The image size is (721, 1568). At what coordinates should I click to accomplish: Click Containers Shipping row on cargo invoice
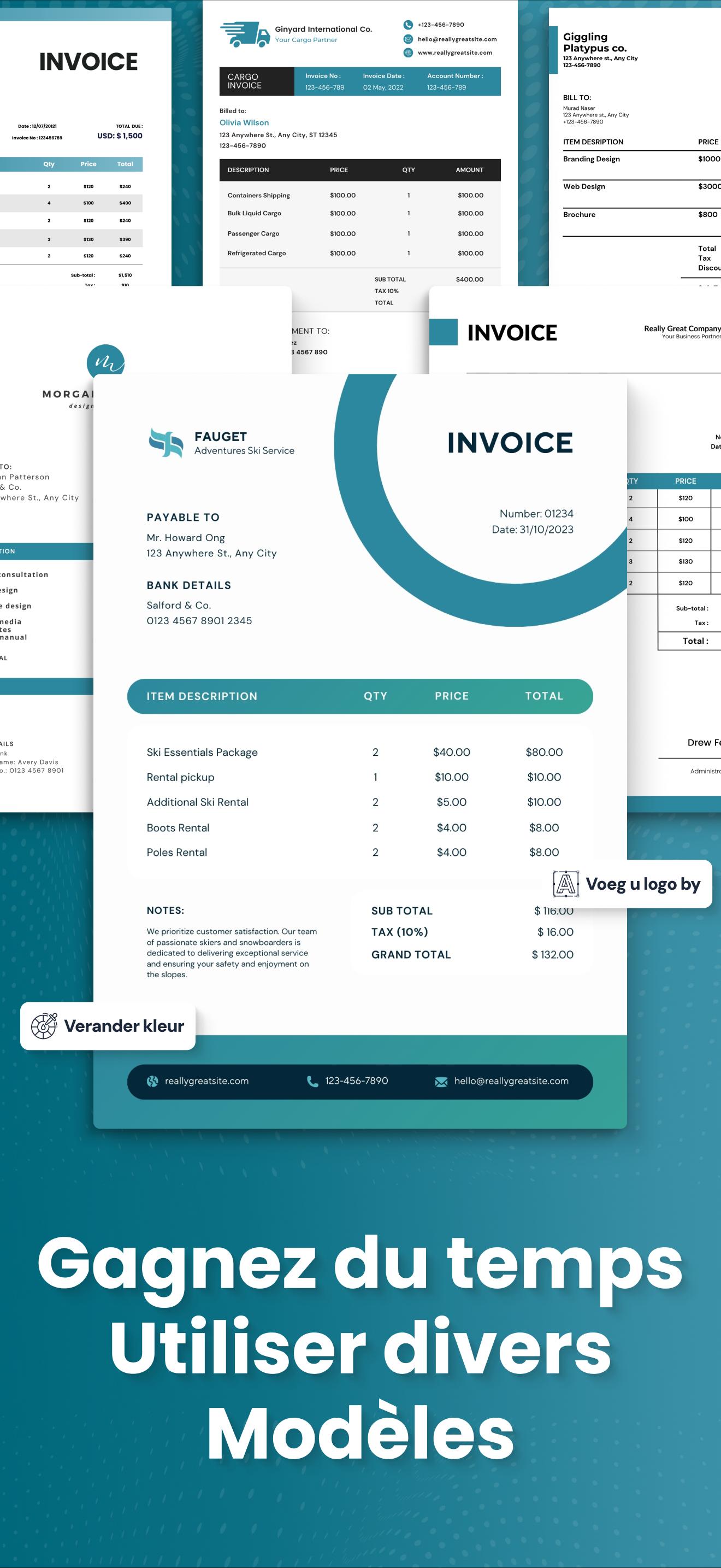coord(360,196)
